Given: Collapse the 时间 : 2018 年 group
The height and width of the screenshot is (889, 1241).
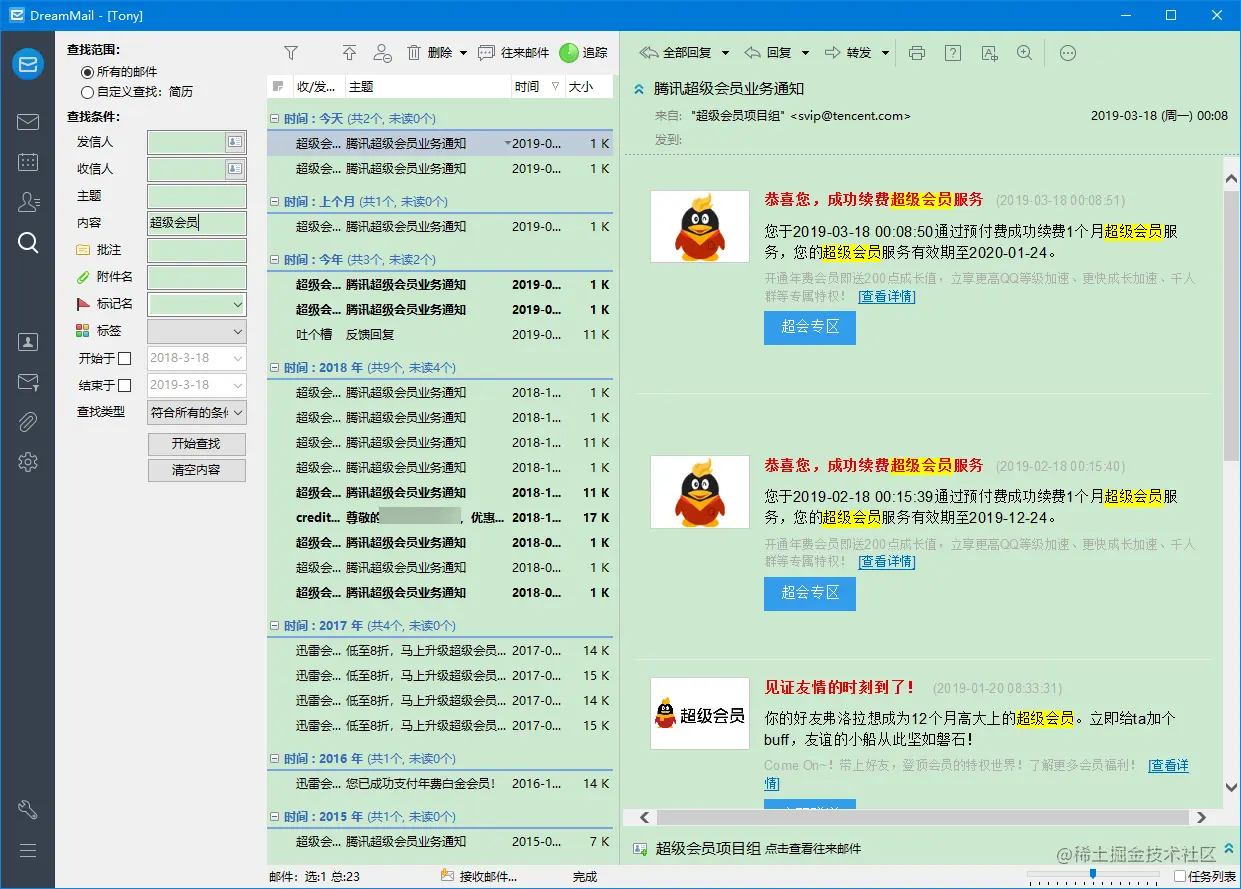Looking at the screenshot, I should [275, 368].
